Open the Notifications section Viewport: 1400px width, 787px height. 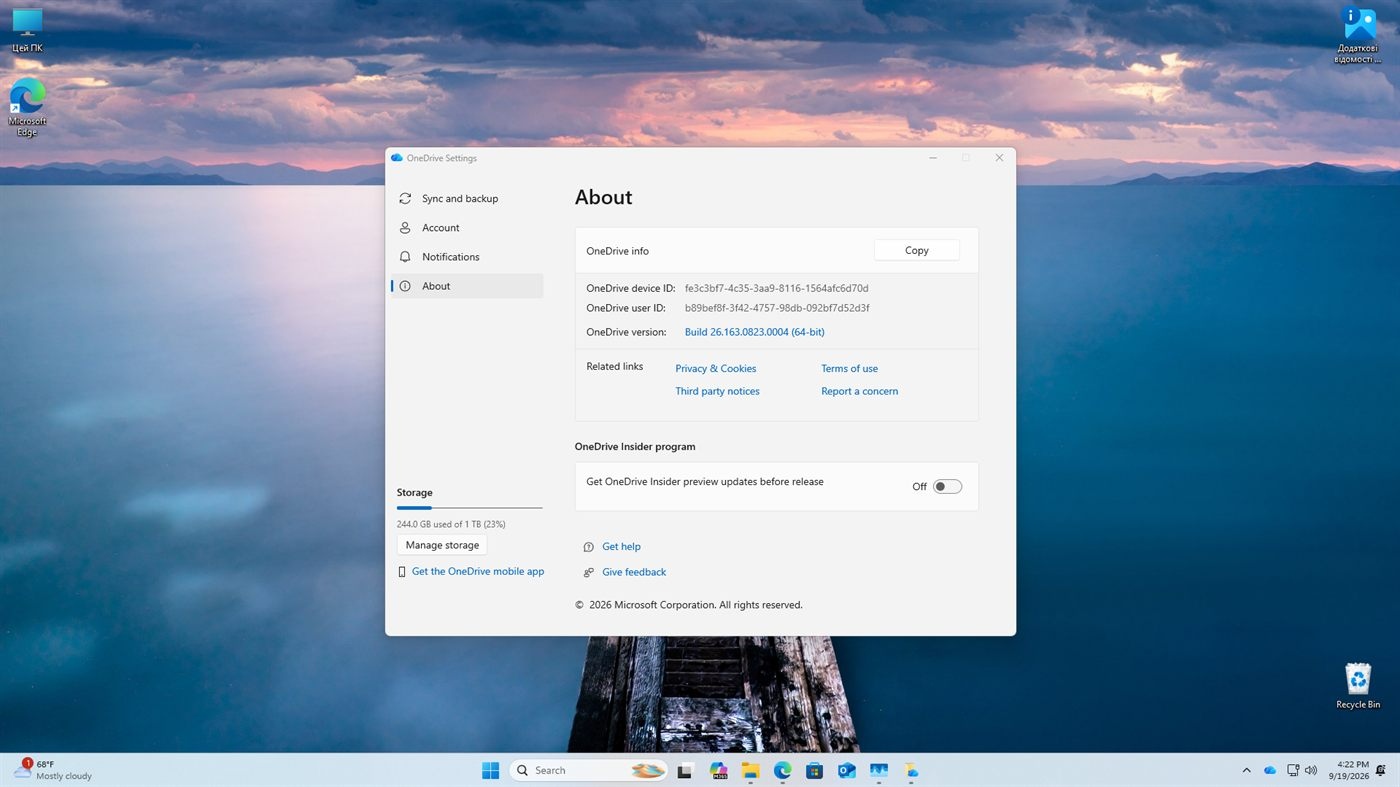(467, 257)
